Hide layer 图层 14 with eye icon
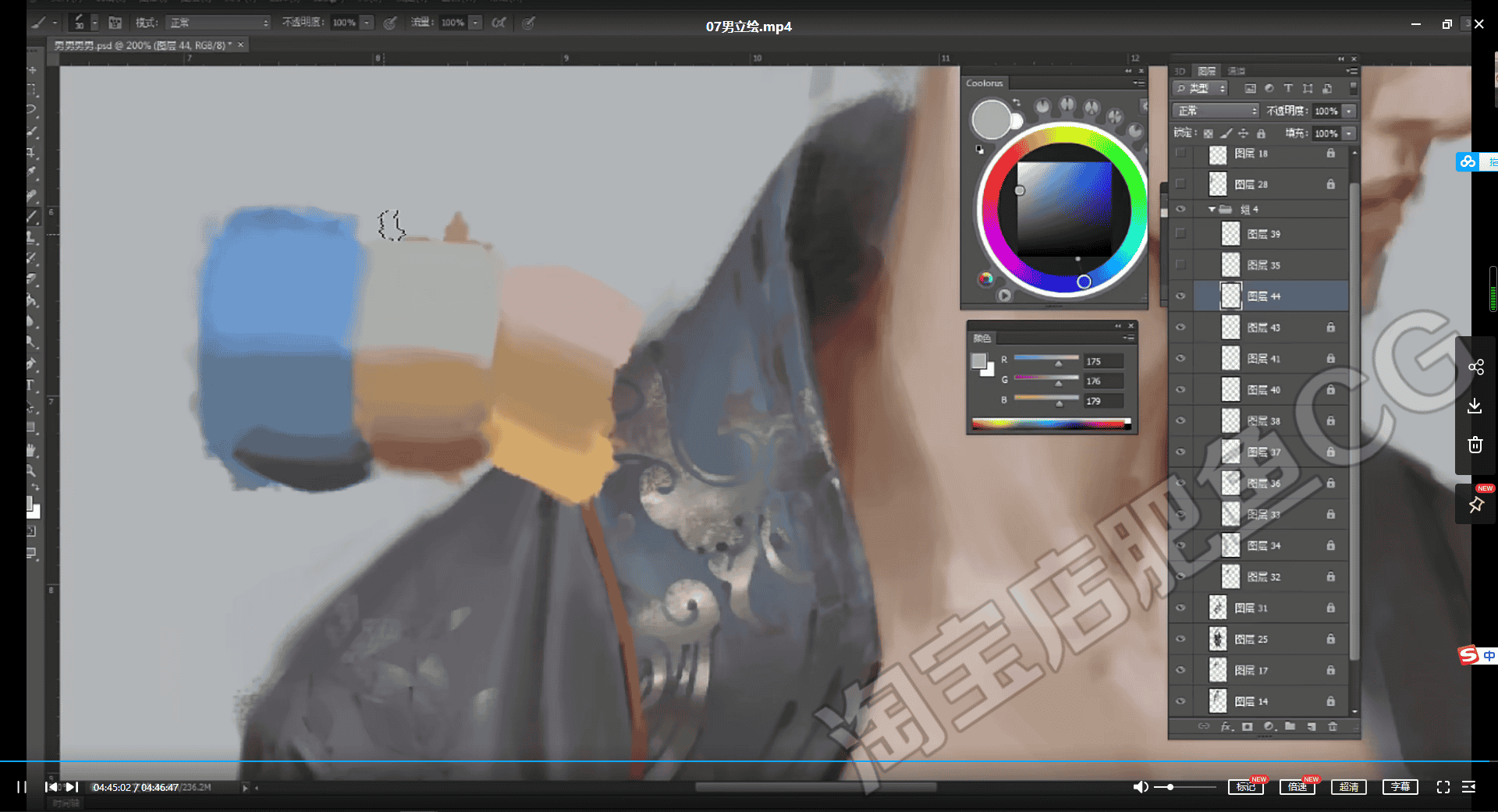The width and height of the screenshot is (1498, 812). pos(1180,701)
